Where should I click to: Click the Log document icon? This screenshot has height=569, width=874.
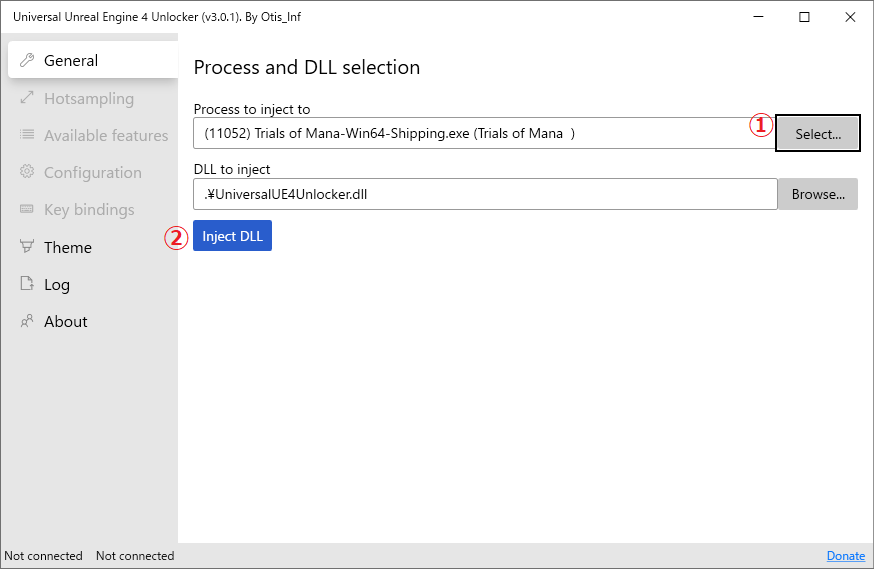tap(27, 284)
